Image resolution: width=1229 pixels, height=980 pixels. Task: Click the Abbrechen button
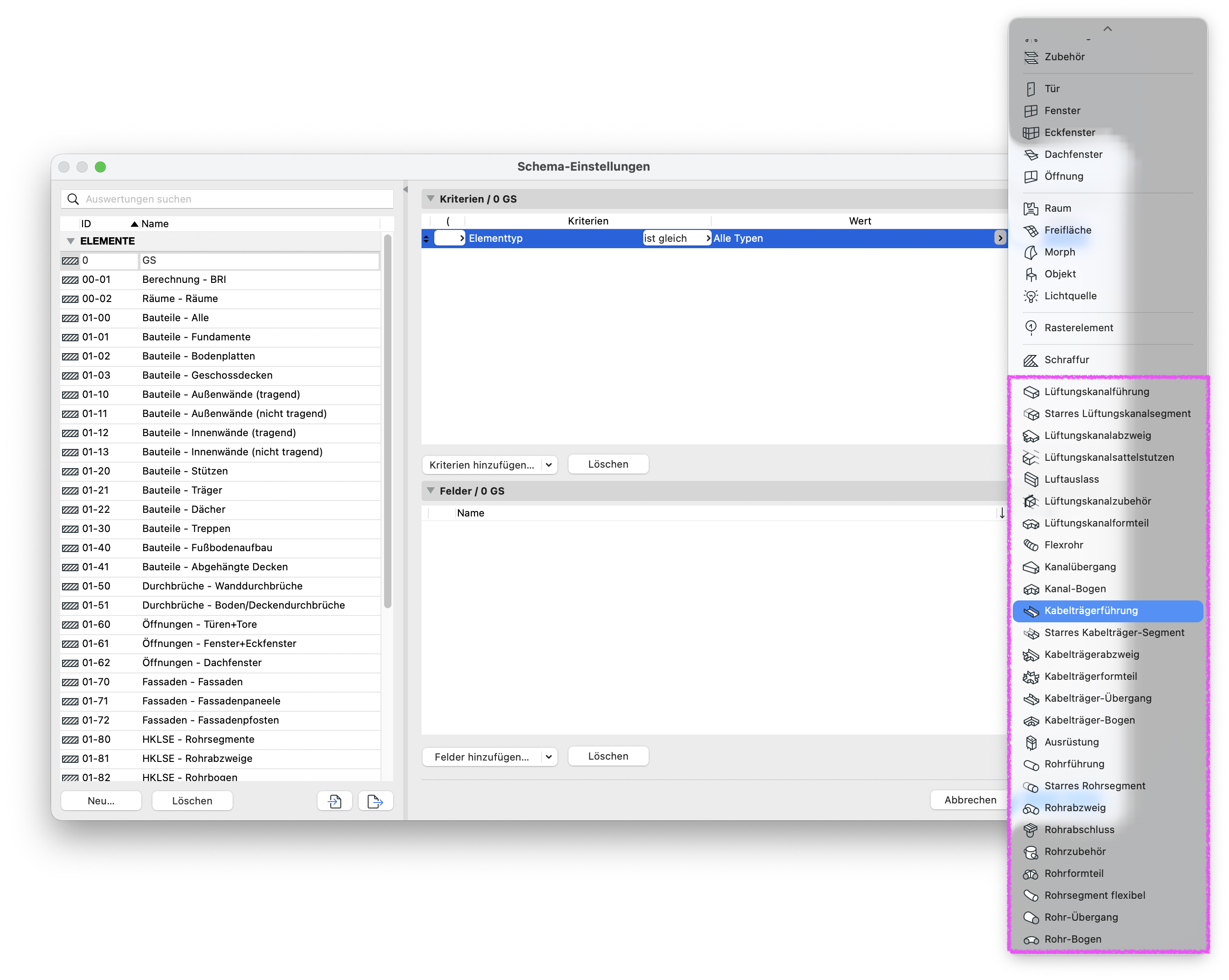pos(970,800)
